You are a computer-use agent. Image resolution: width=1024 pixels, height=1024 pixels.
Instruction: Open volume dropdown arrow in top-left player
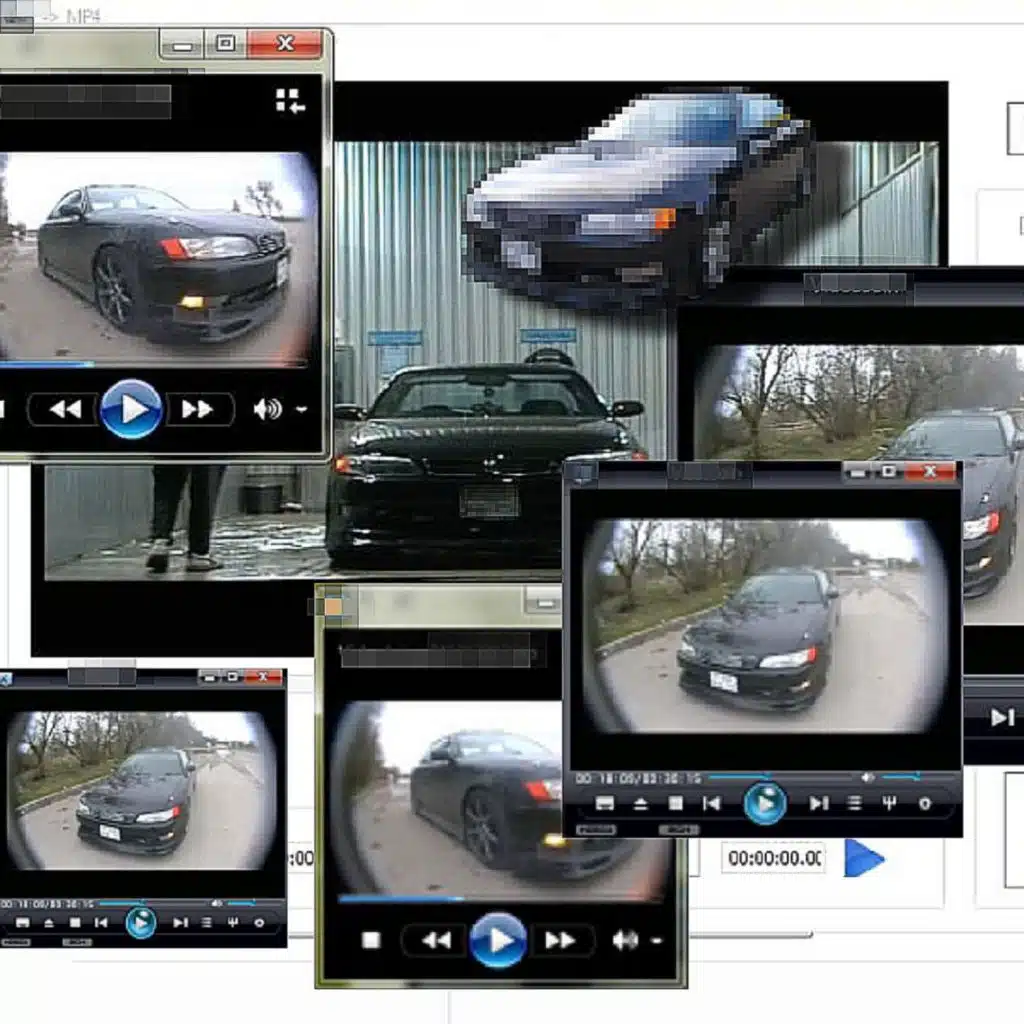[x=301, y=410]
